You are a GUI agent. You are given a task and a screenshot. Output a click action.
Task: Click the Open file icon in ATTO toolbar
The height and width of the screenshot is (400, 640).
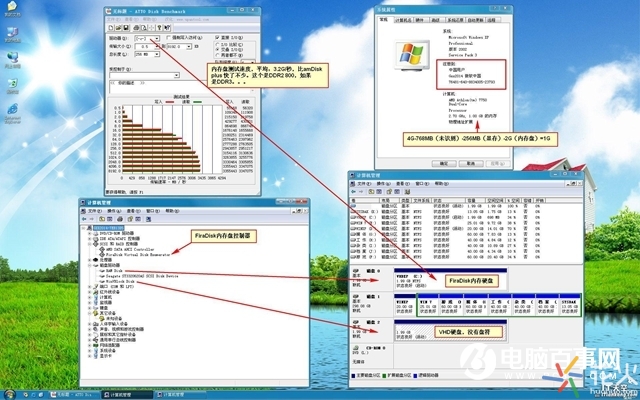pos(118,27)
